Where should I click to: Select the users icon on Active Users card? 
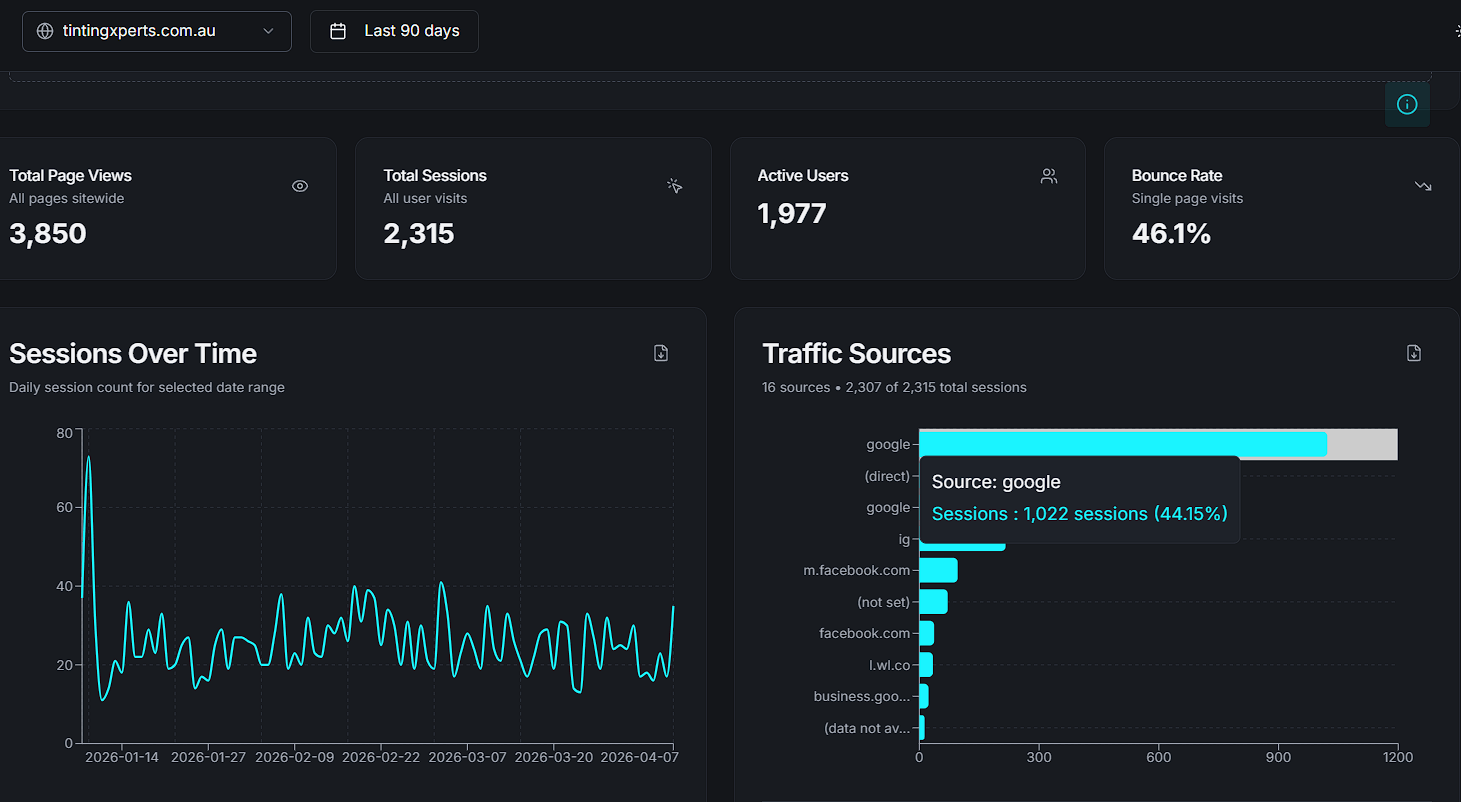(x=1048, y=176)
